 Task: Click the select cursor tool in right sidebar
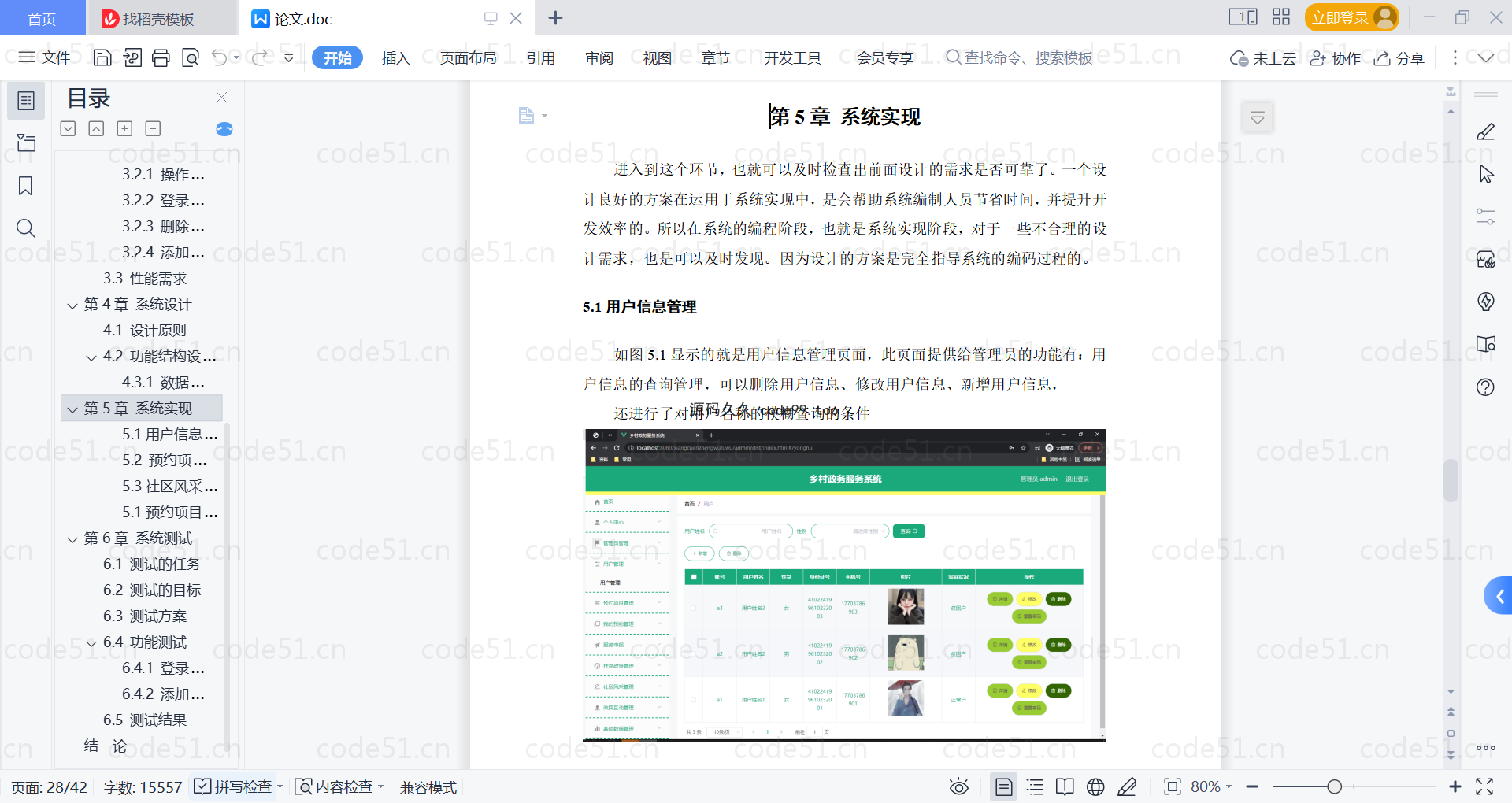1485,174
